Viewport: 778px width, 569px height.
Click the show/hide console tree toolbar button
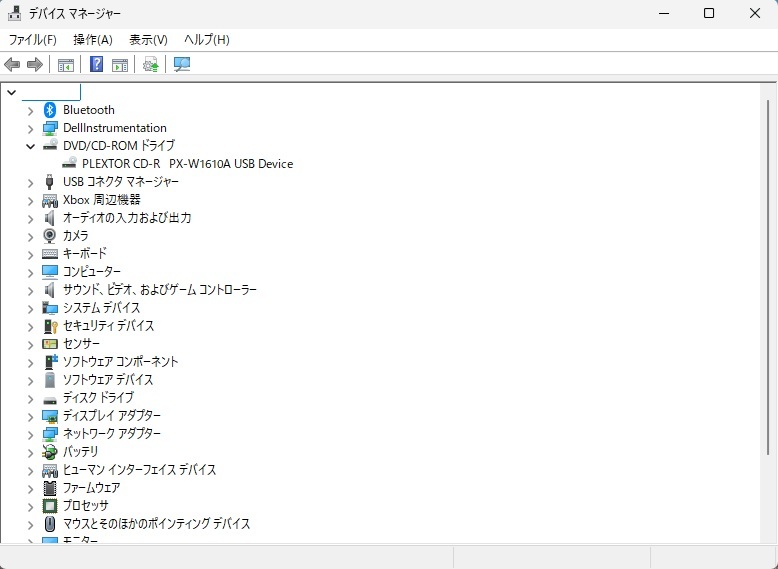[65, 64]
